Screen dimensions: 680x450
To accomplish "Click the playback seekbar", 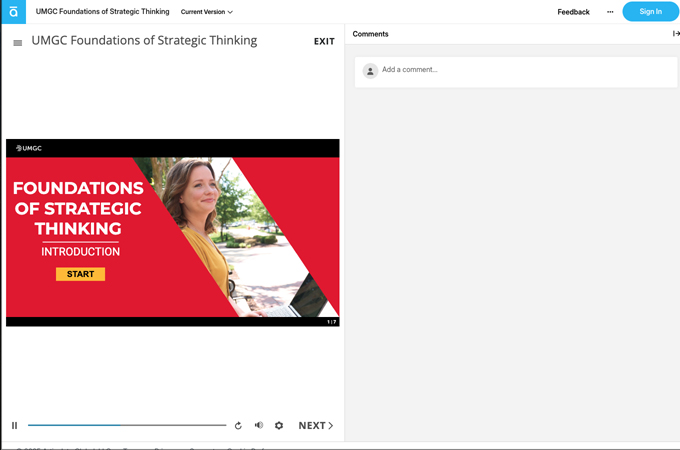I will point(127,425).
